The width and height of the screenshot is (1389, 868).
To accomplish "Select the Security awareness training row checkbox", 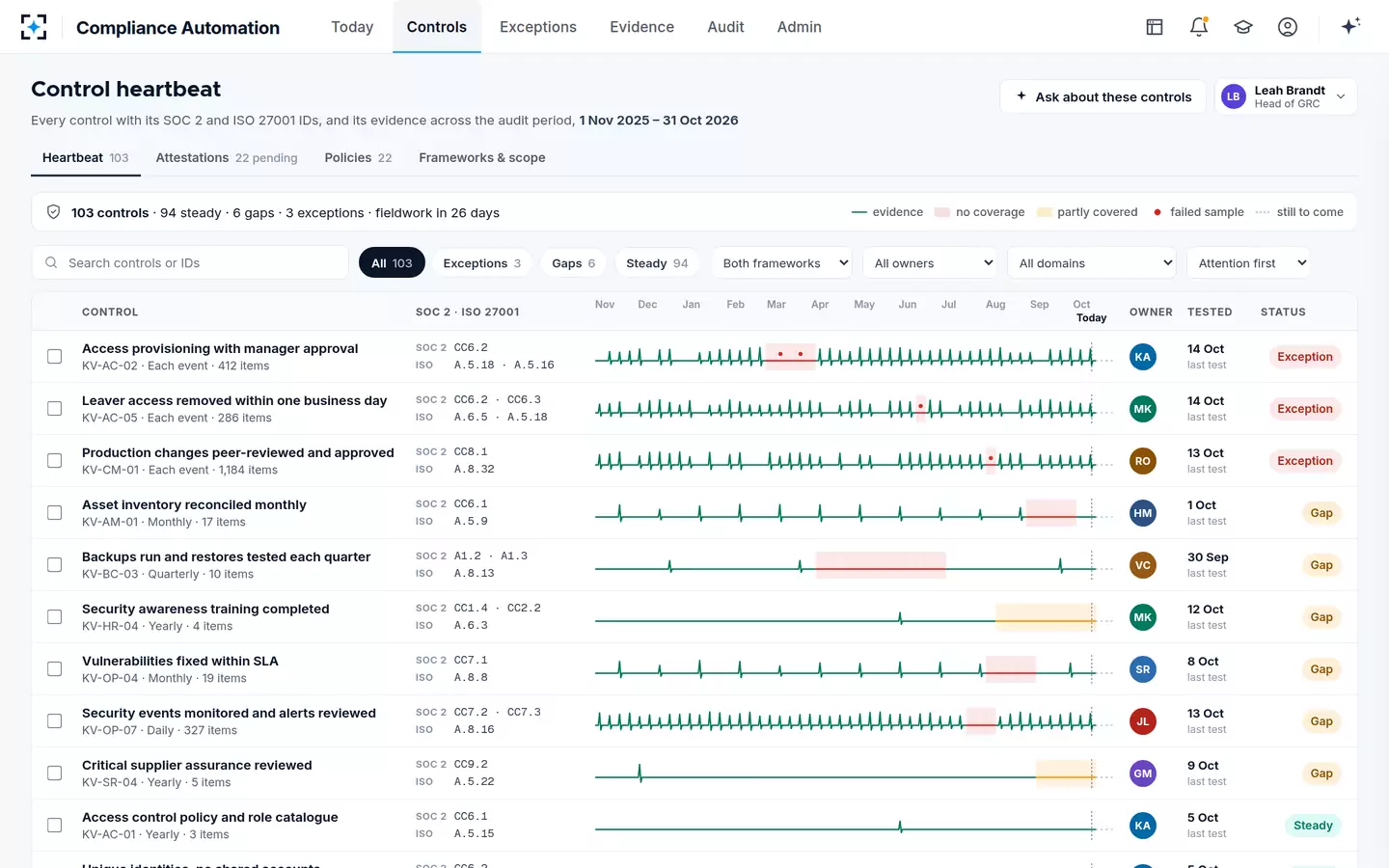I will tap(55, 617).
